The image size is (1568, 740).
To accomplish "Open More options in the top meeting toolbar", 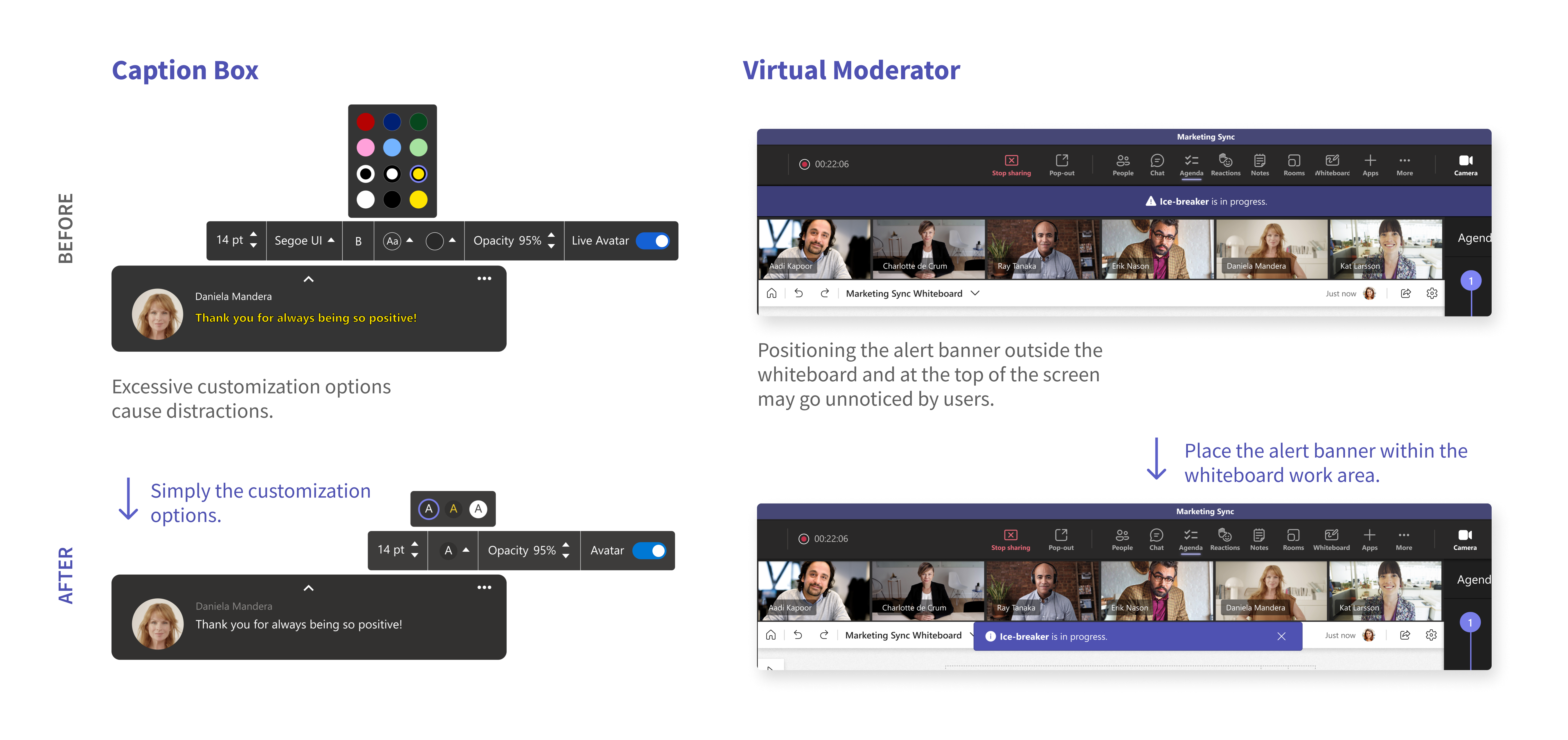I will (1404, 165).
